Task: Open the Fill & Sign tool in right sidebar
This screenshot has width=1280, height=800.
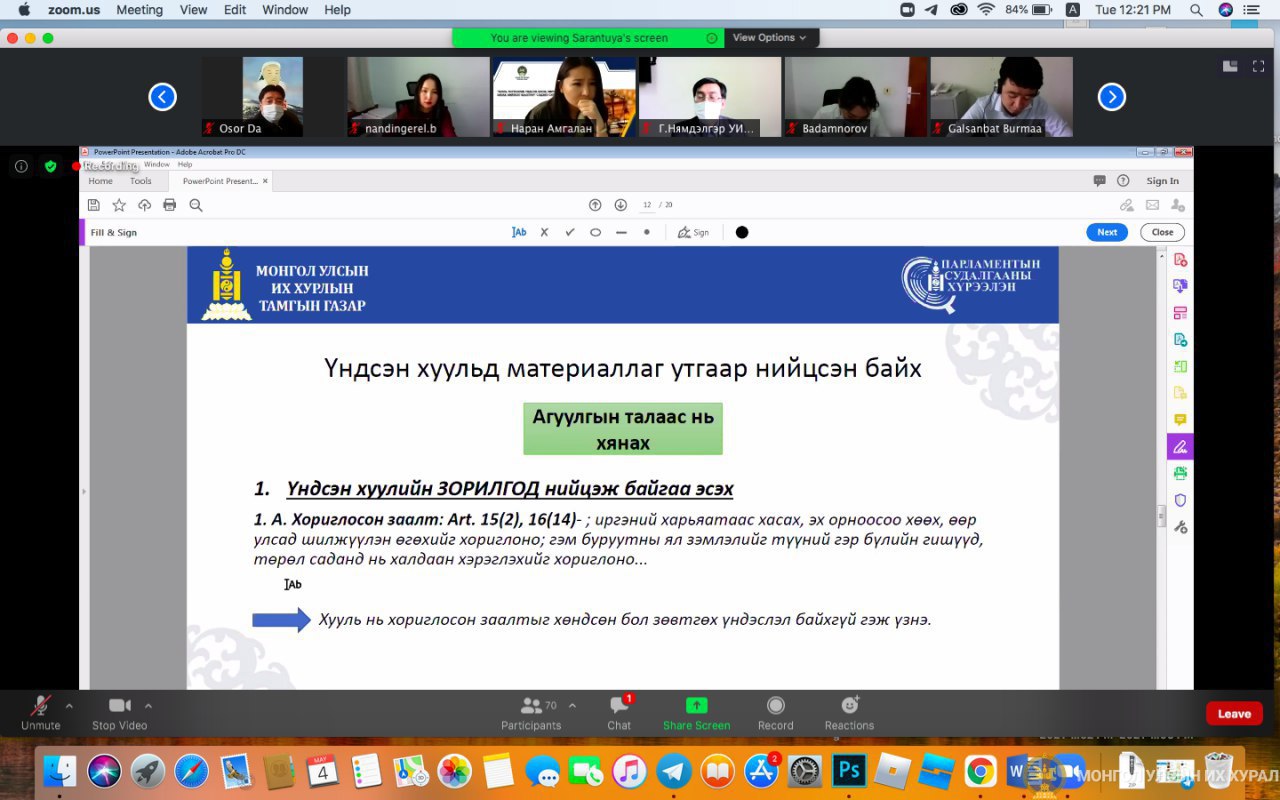Action: point(1180,446)
